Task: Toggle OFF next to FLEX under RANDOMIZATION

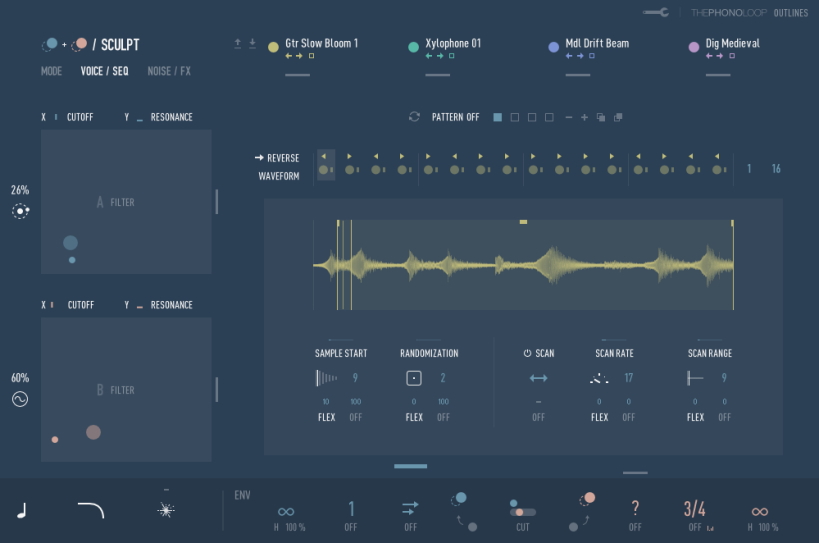Action: 443,417
